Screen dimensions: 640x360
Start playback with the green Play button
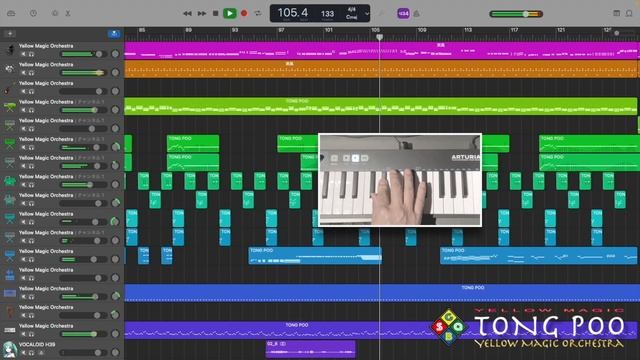(230, 13)
